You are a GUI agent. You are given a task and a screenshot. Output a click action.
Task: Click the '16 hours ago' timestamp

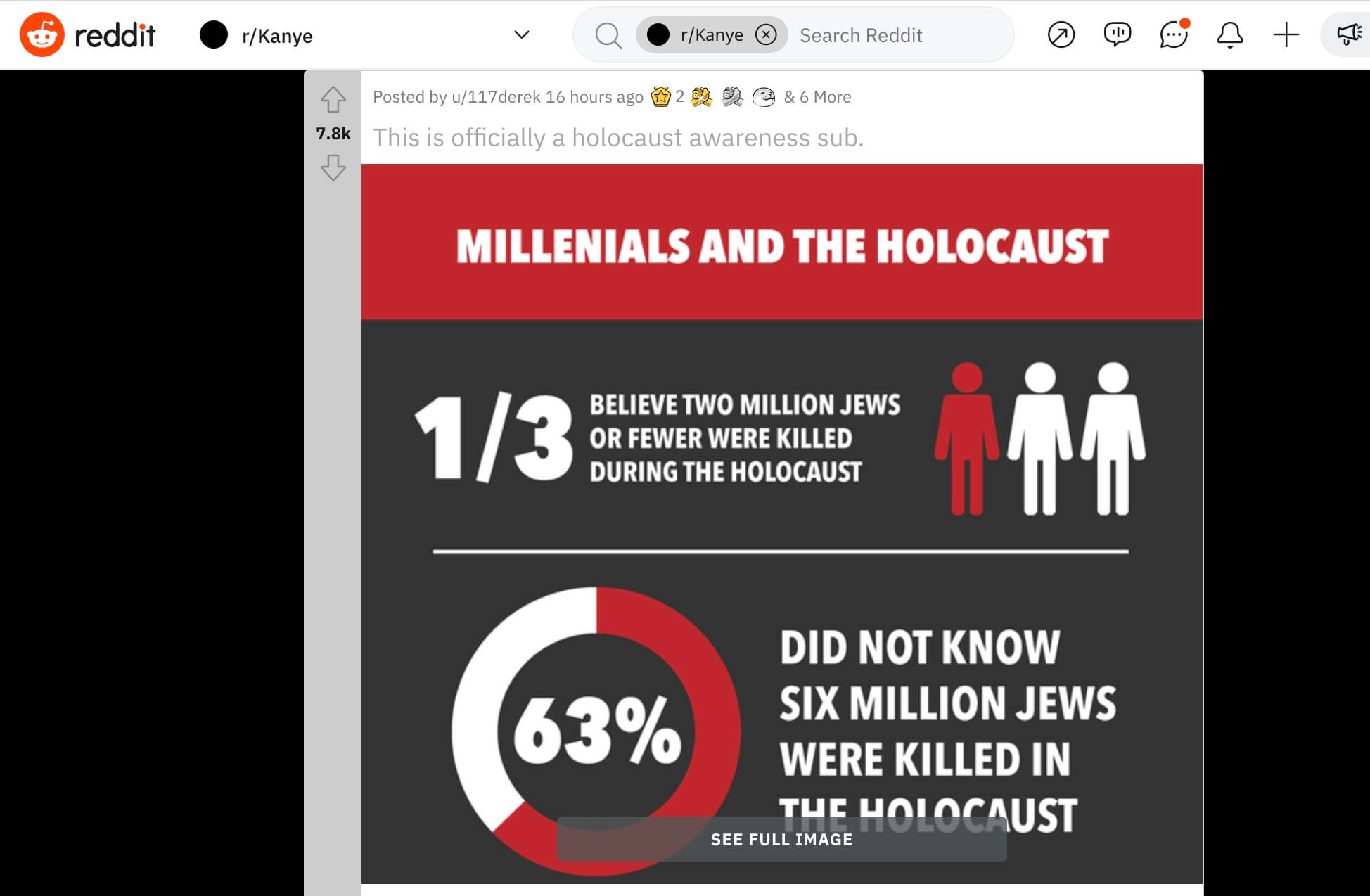pos(594,97)
